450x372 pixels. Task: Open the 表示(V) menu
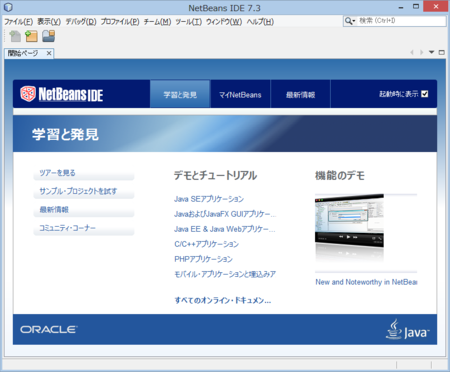point(49,22)
